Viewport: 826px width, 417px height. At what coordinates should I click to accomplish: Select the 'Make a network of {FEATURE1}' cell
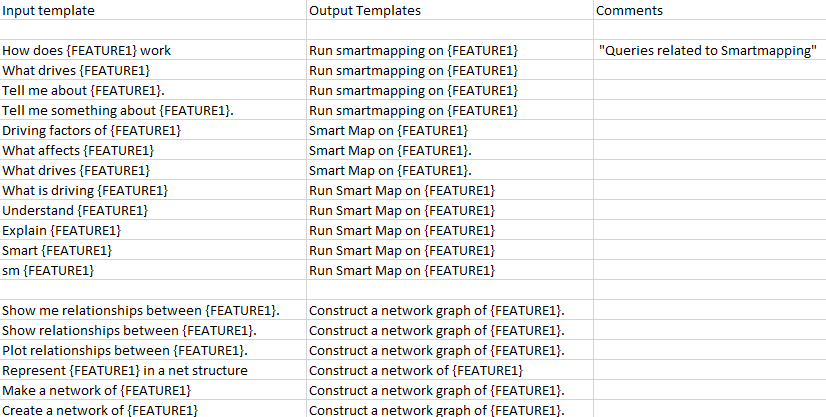153,390
